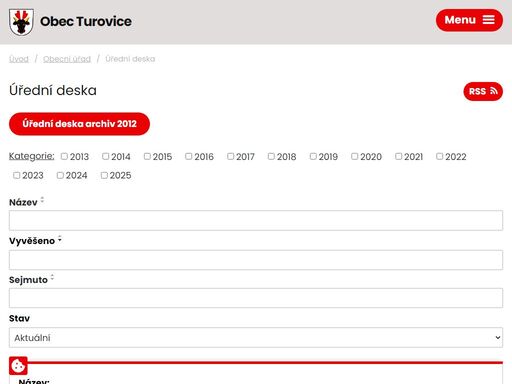This screenshot has width=512, height=384.
Task: Check the 2025 category checkbox
Action: coord(104,175)
